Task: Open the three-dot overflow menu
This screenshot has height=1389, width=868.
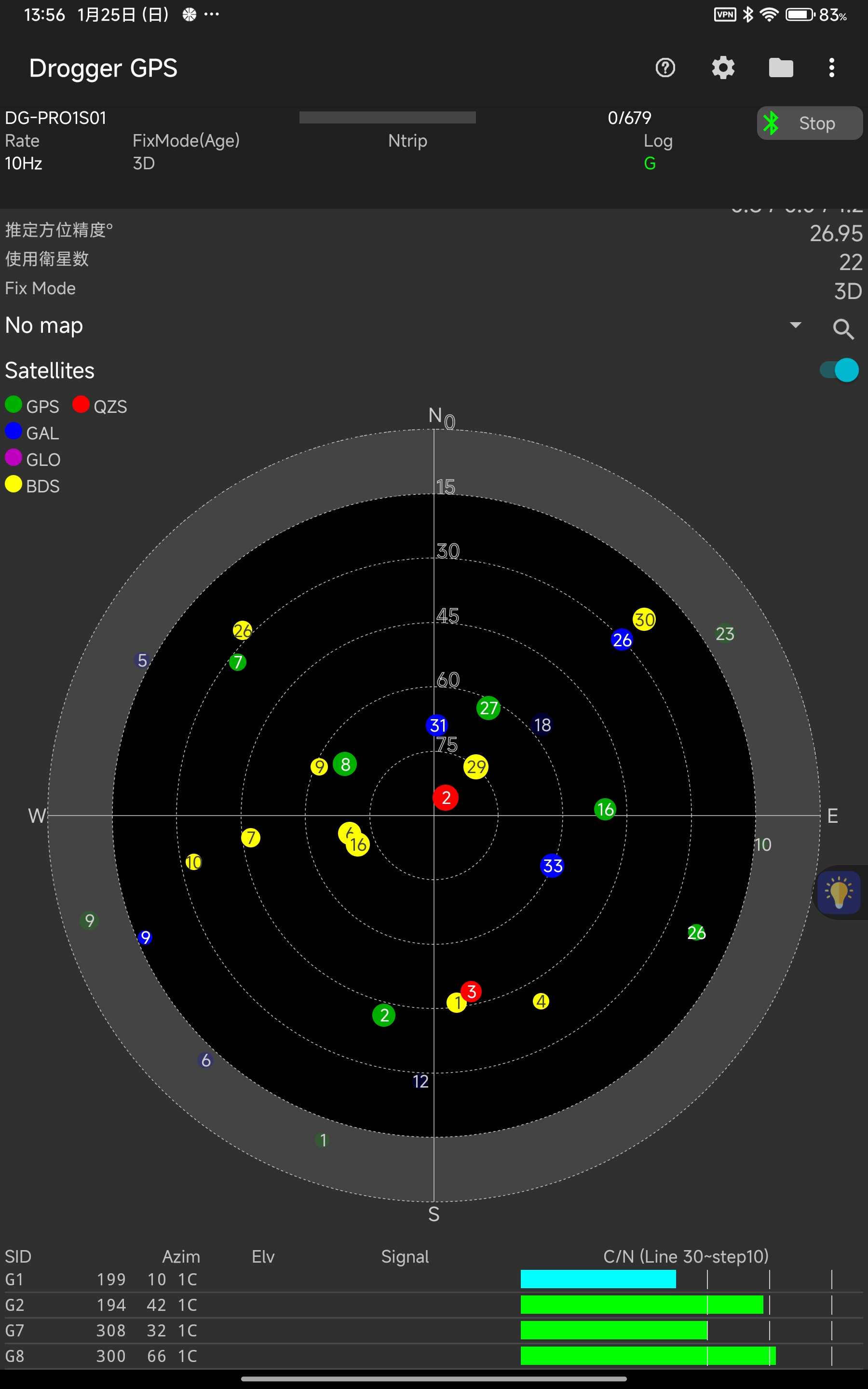Action: point(831,68)
